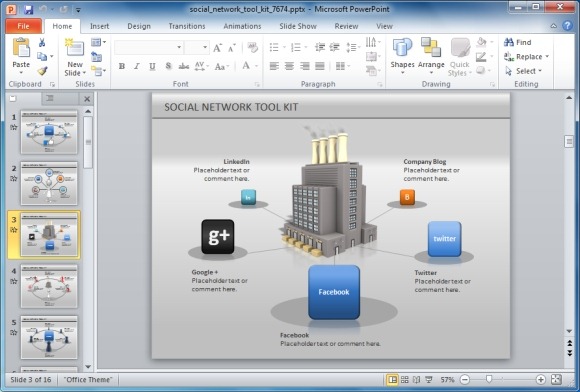Click the Cut scissors icon
Screen dimensions: 580x392
tap(42, 43)
